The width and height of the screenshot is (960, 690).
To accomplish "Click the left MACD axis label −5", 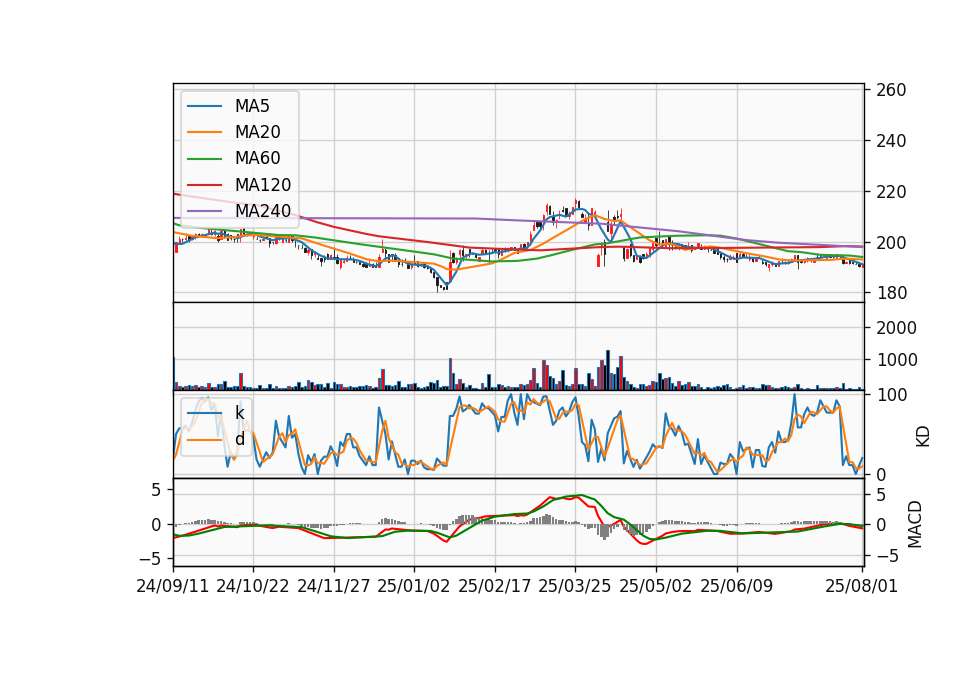I will point(151,559).
